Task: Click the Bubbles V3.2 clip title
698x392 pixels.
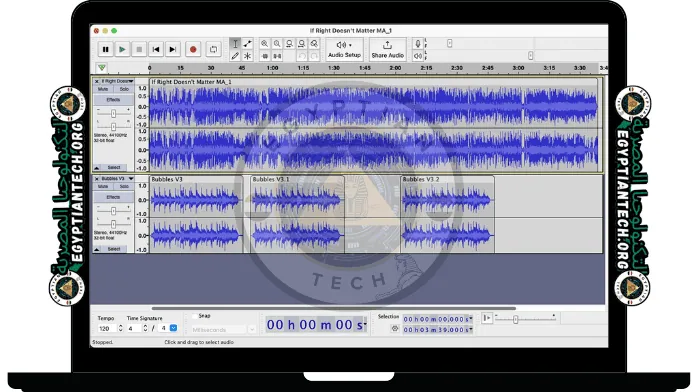Action: tap(421, 179)
